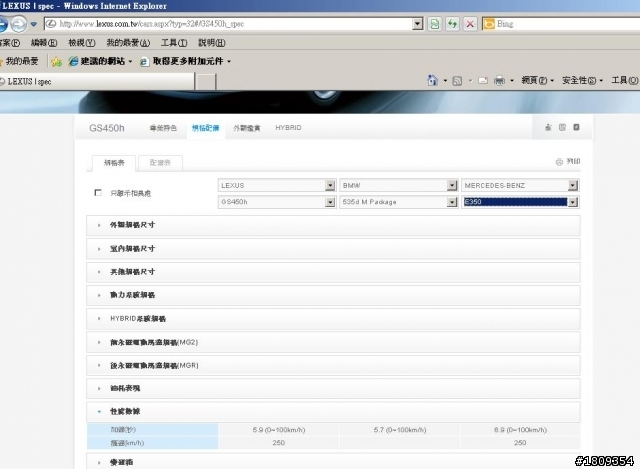Screen dimensions: 640x469
Task: Open the LEXUS brand dropdown
Action: pos(277,185)
